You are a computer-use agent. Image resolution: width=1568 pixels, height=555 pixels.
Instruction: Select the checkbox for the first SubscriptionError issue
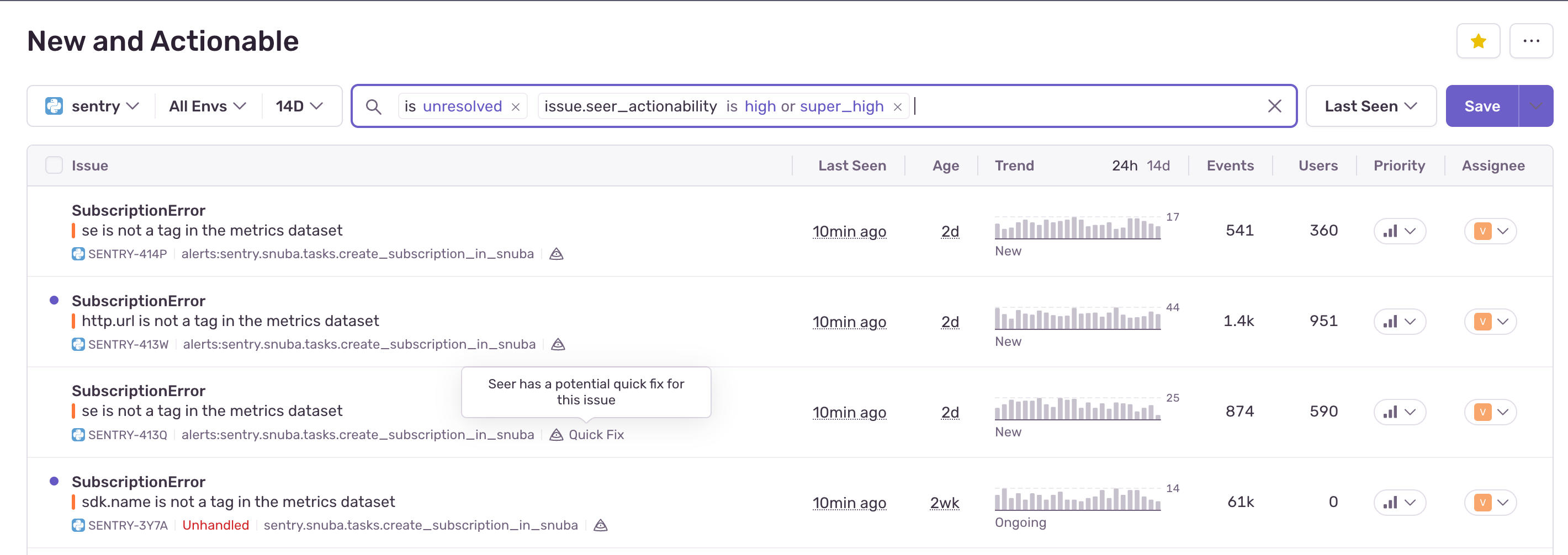coord(54,231)
